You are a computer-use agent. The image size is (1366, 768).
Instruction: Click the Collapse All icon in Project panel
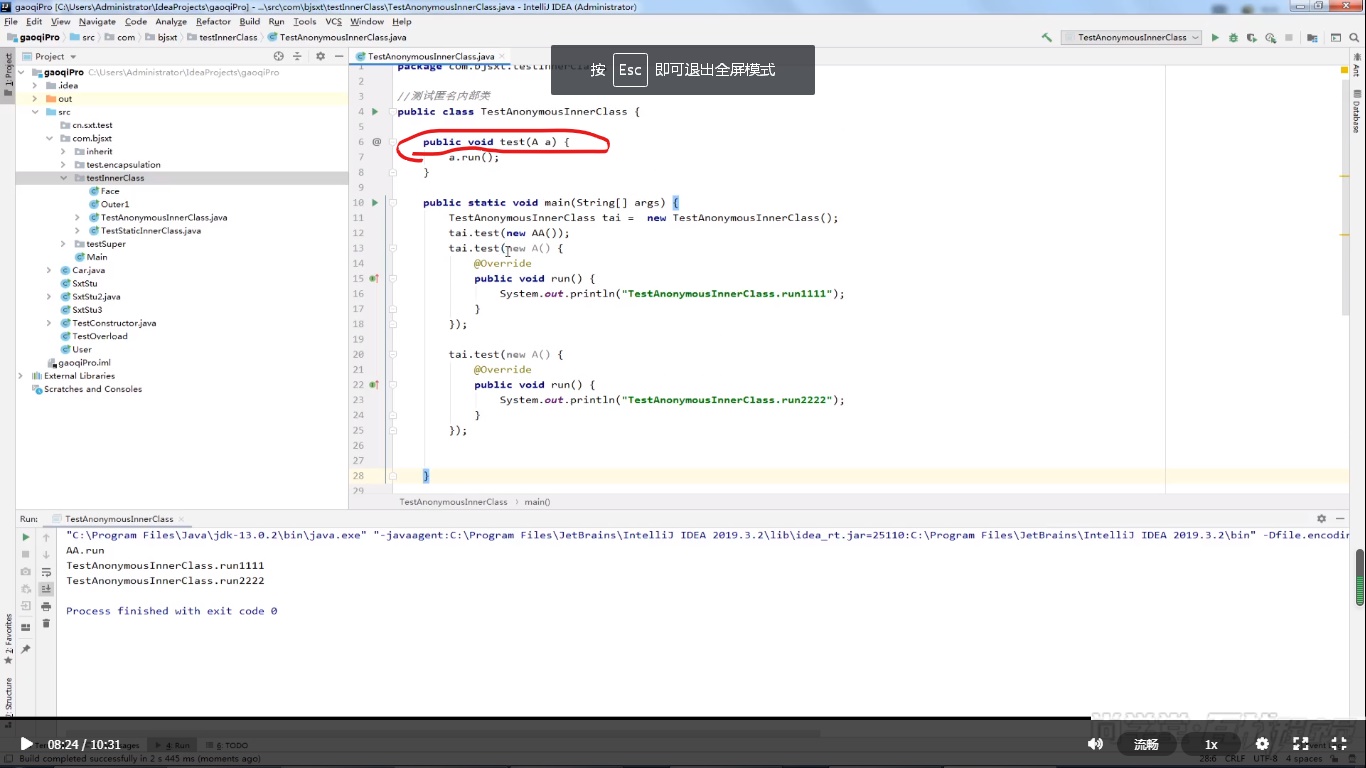pyautogui.click(x=297, y=56)
